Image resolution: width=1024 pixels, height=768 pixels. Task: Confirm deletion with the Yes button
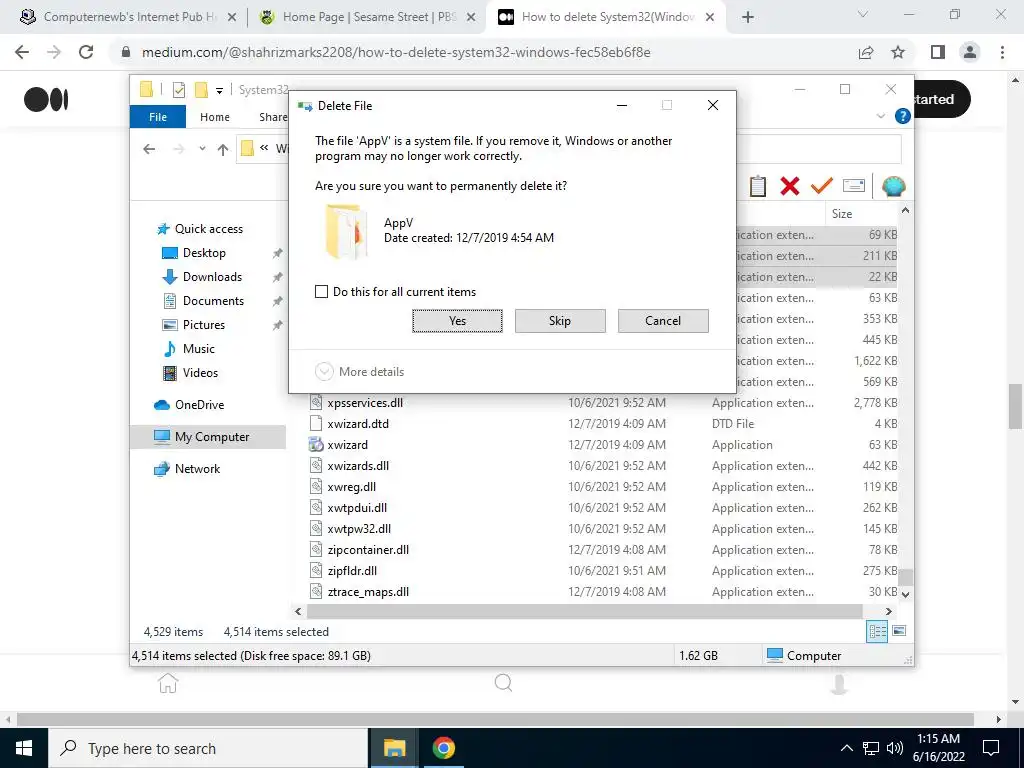pos(457,321)
